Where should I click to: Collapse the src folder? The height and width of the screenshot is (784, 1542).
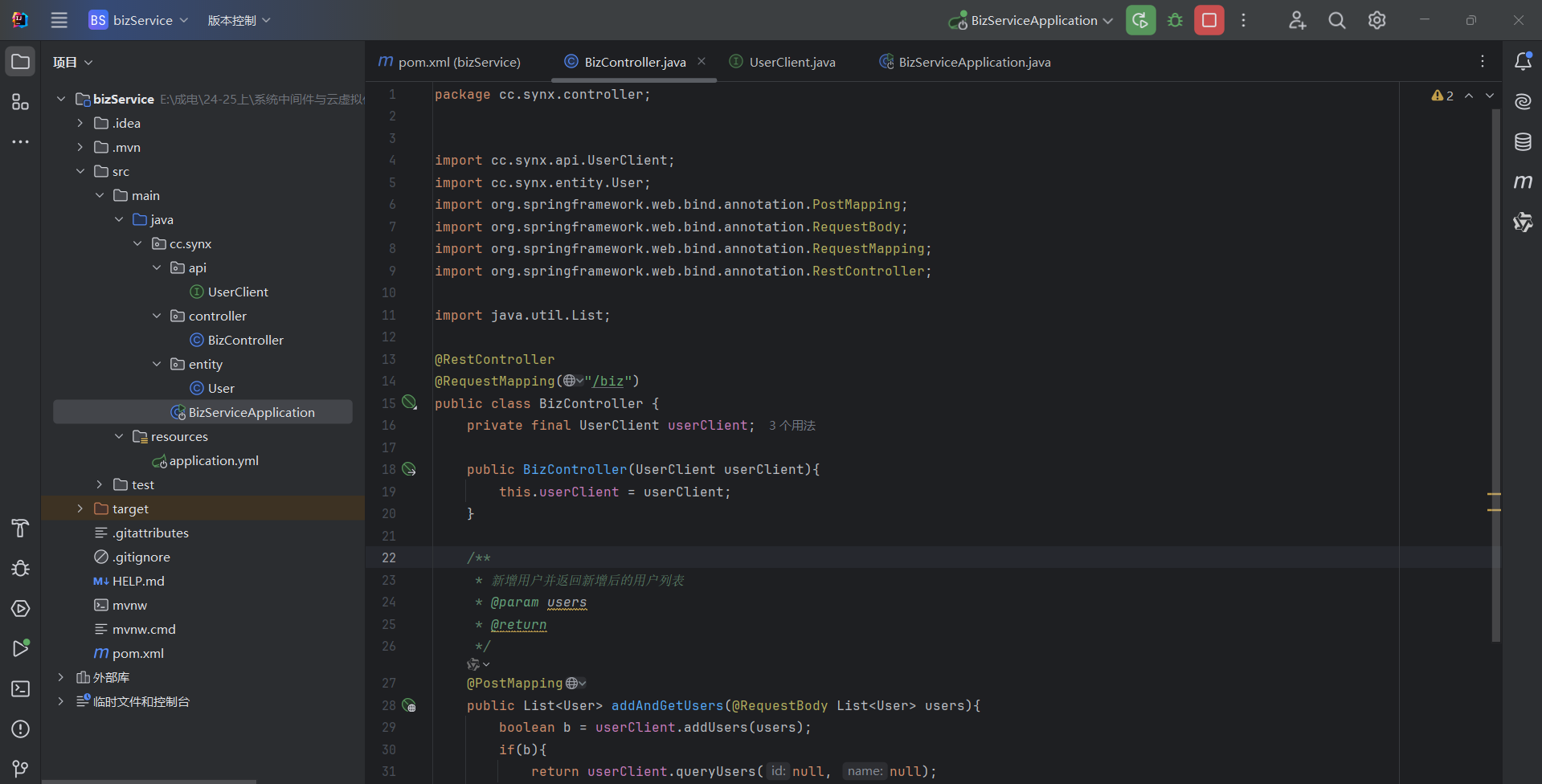click(80, 171)
